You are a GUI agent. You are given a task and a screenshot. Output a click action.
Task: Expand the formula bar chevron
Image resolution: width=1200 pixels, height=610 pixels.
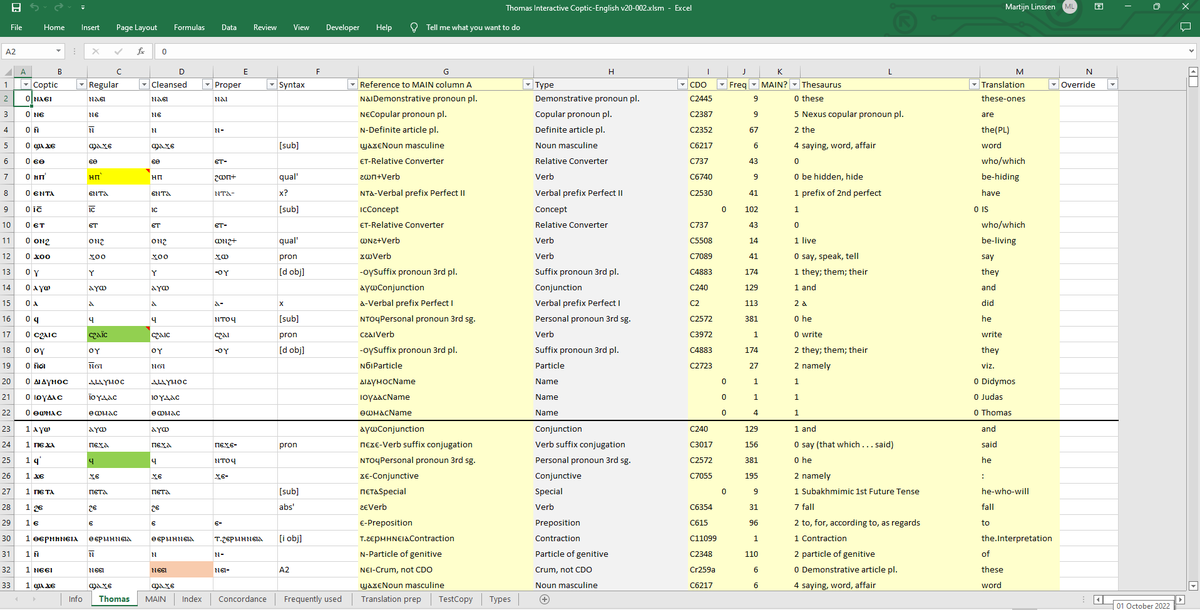[x=1192, y=50]
